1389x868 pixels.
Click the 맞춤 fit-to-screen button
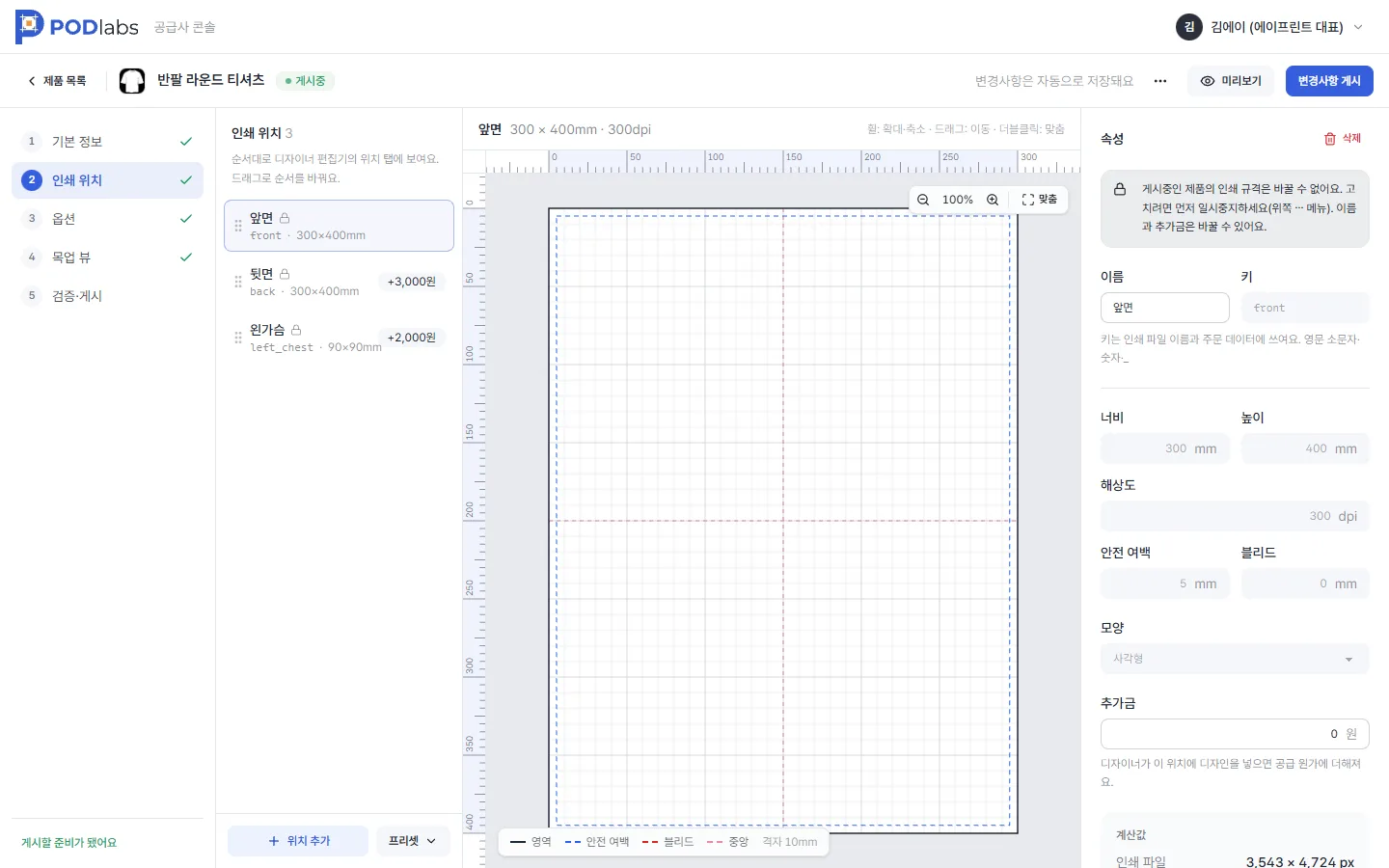coord(1039,200)
